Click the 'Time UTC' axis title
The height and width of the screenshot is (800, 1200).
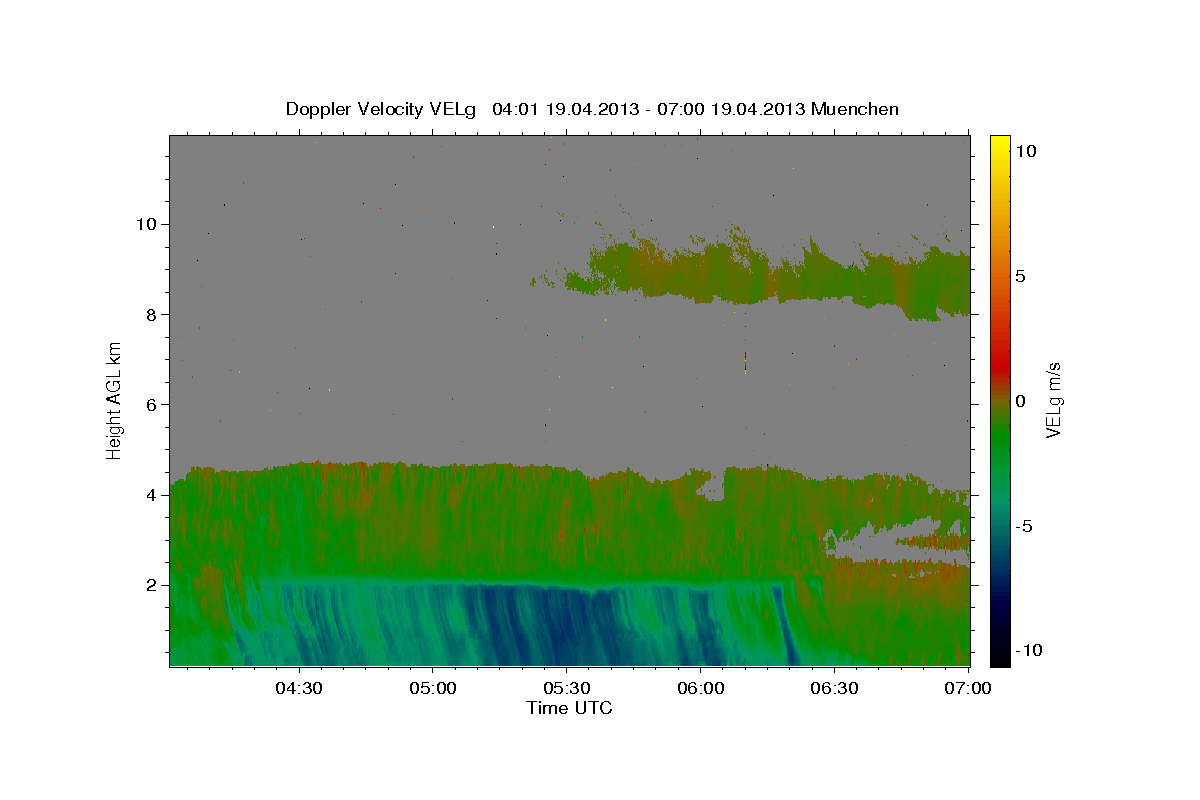tap(569, 708)
